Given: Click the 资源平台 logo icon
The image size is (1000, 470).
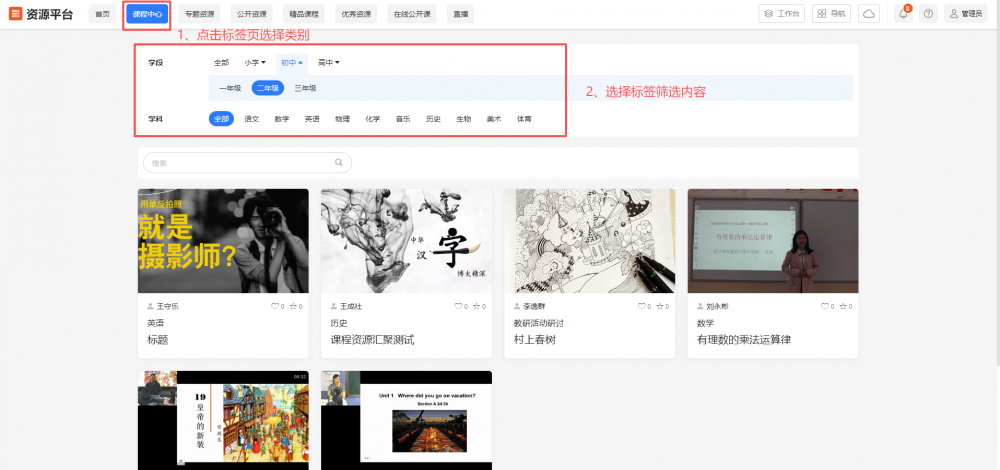Looking at the screenshot, I should 16,14.
